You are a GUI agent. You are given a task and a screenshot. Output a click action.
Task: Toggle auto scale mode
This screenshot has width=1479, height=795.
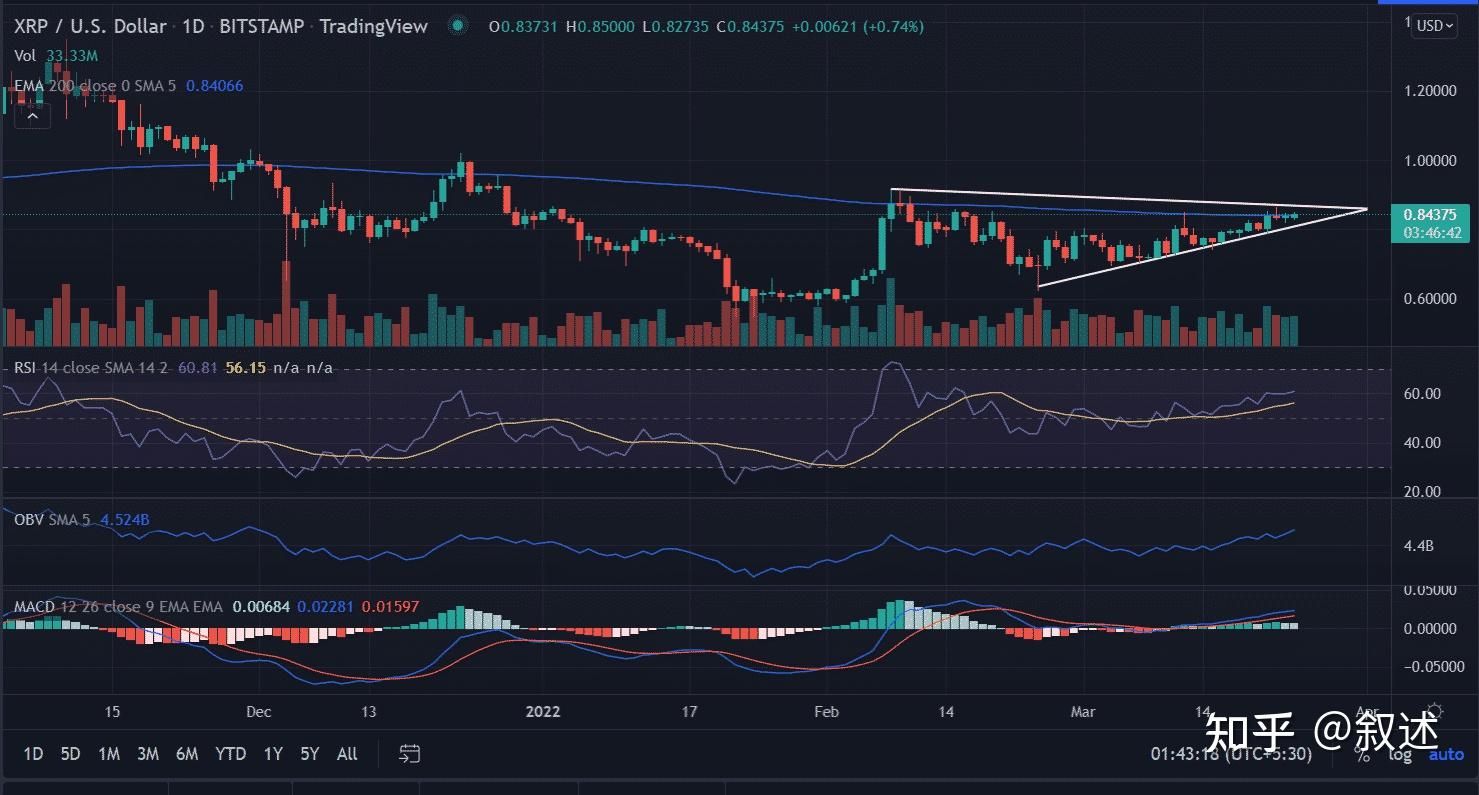[1446, 754]
